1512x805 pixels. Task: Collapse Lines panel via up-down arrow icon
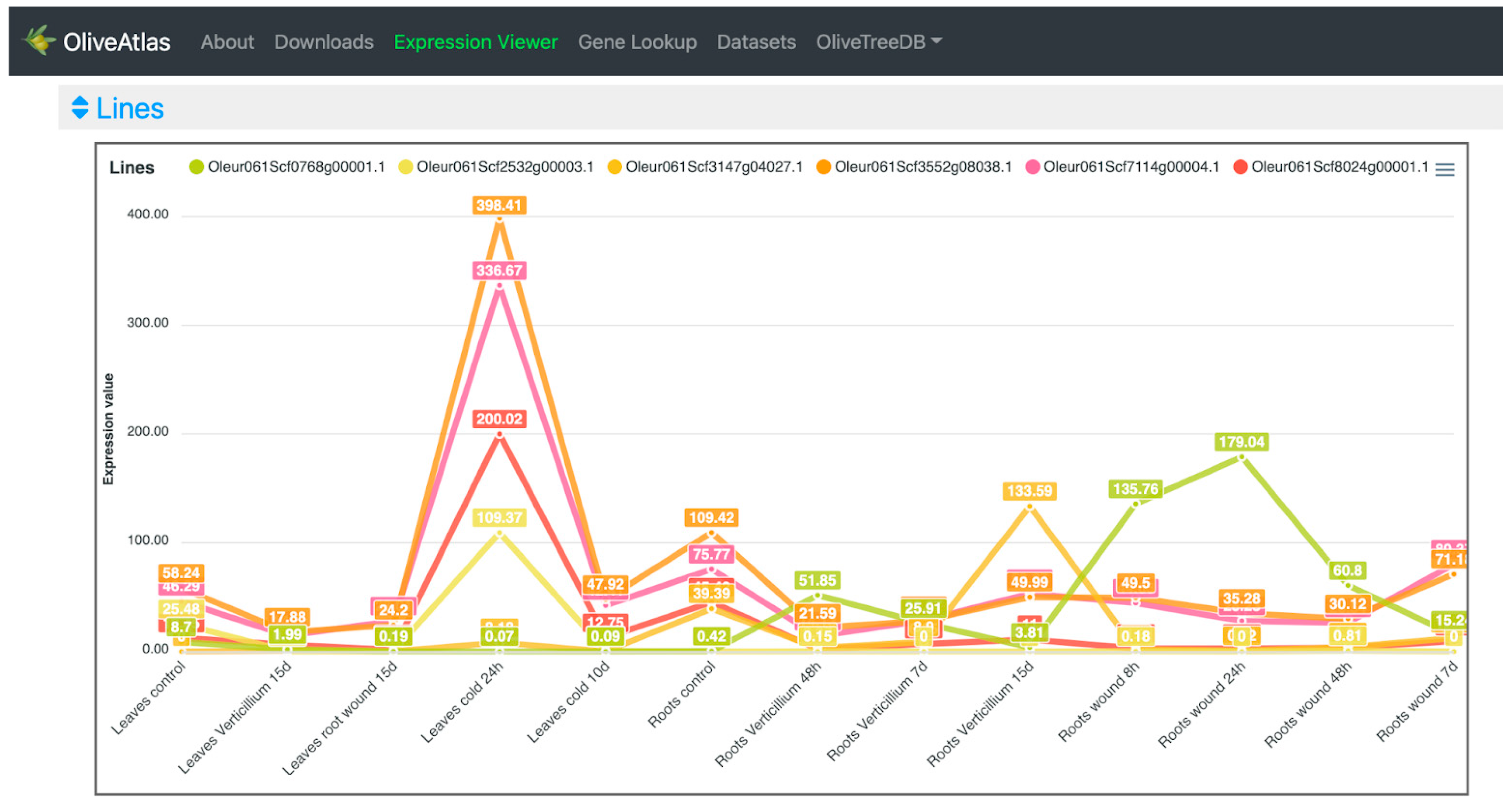click(80, 108)
